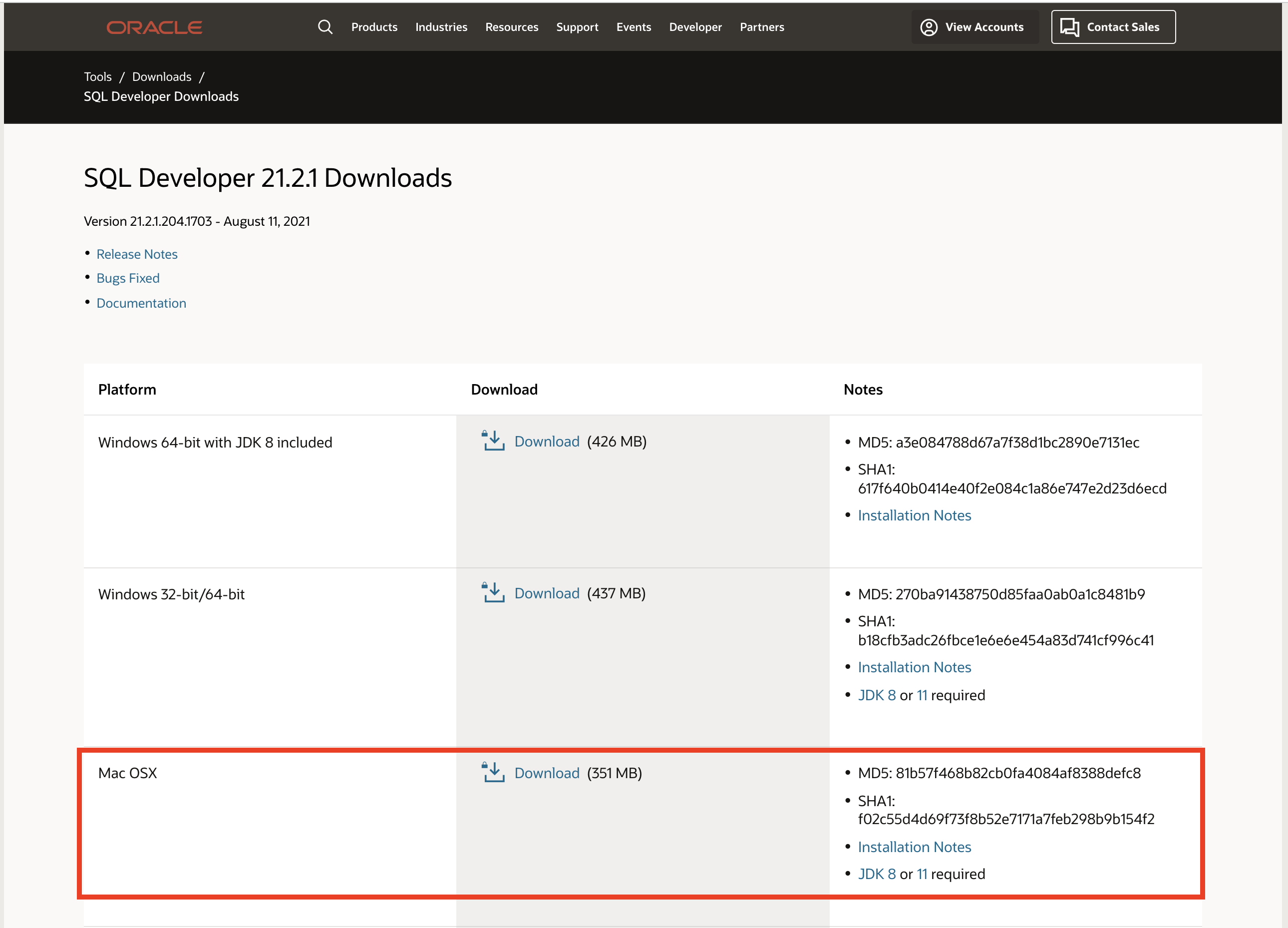Click the MD5 81b57f468b82cb0fa4084af8388defc8 text

pos(999,774)
